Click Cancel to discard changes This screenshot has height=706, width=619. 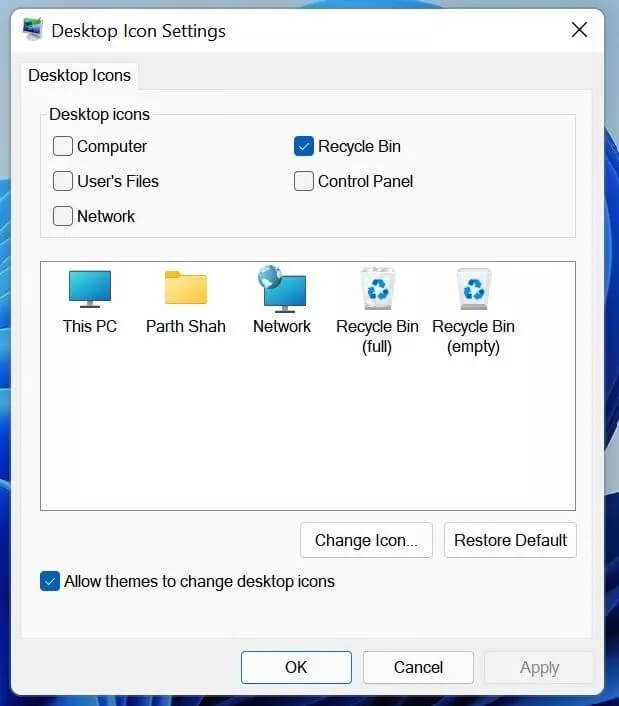point(418,667)
